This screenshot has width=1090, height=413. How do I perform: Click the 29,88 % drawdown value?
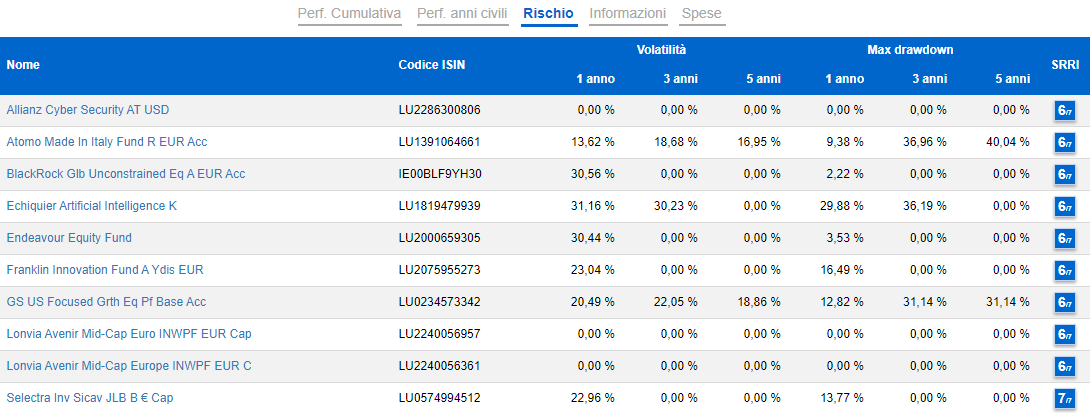841,206
